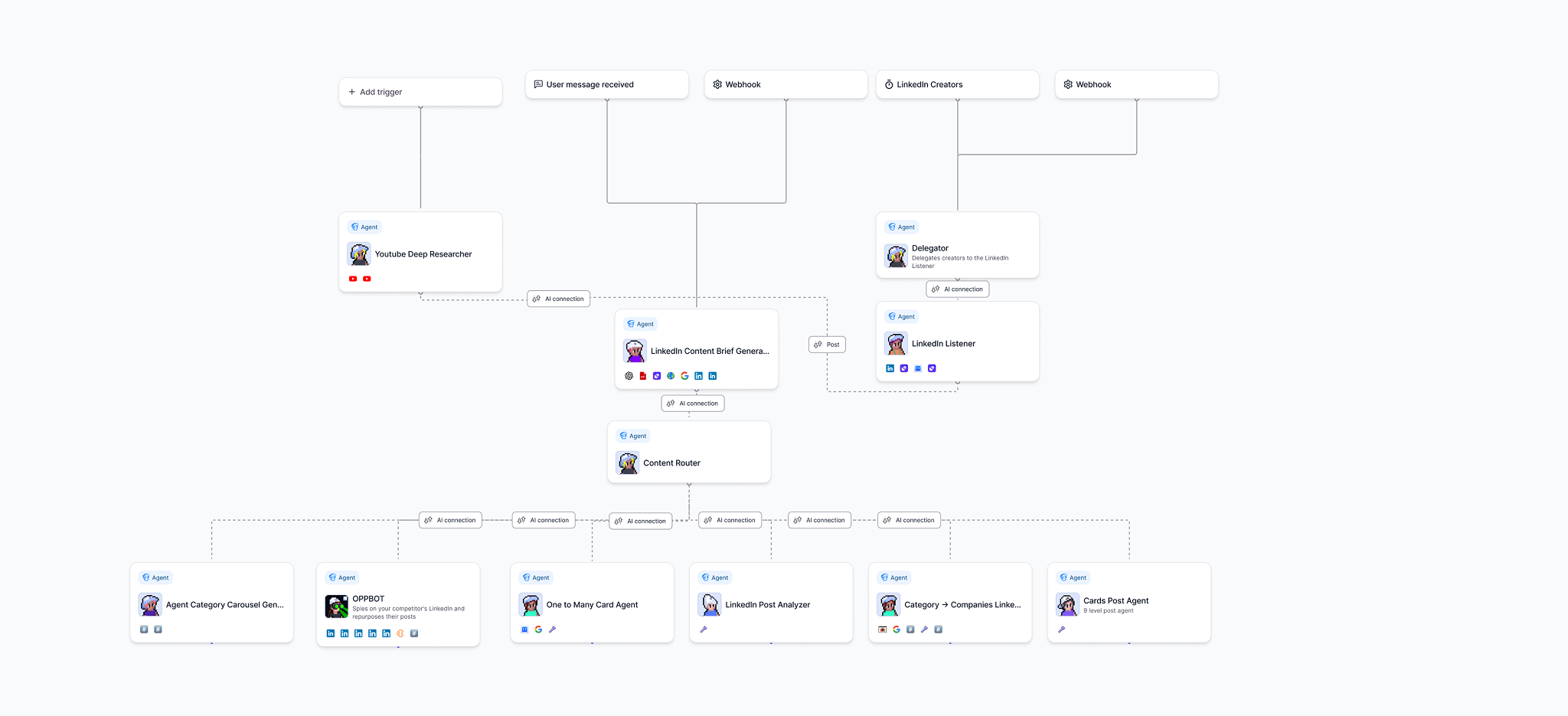Click Add trigger button
1568x716 pixels.
click(420, 92)
